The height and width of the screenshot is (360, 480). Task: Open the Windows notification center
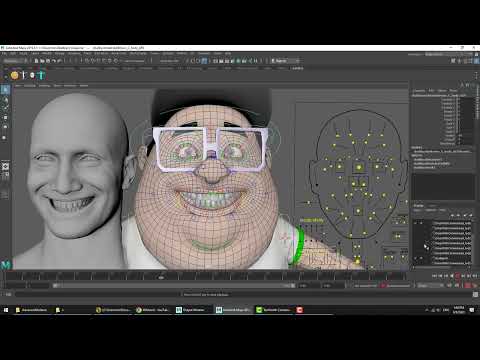click(x=472, y=310)
